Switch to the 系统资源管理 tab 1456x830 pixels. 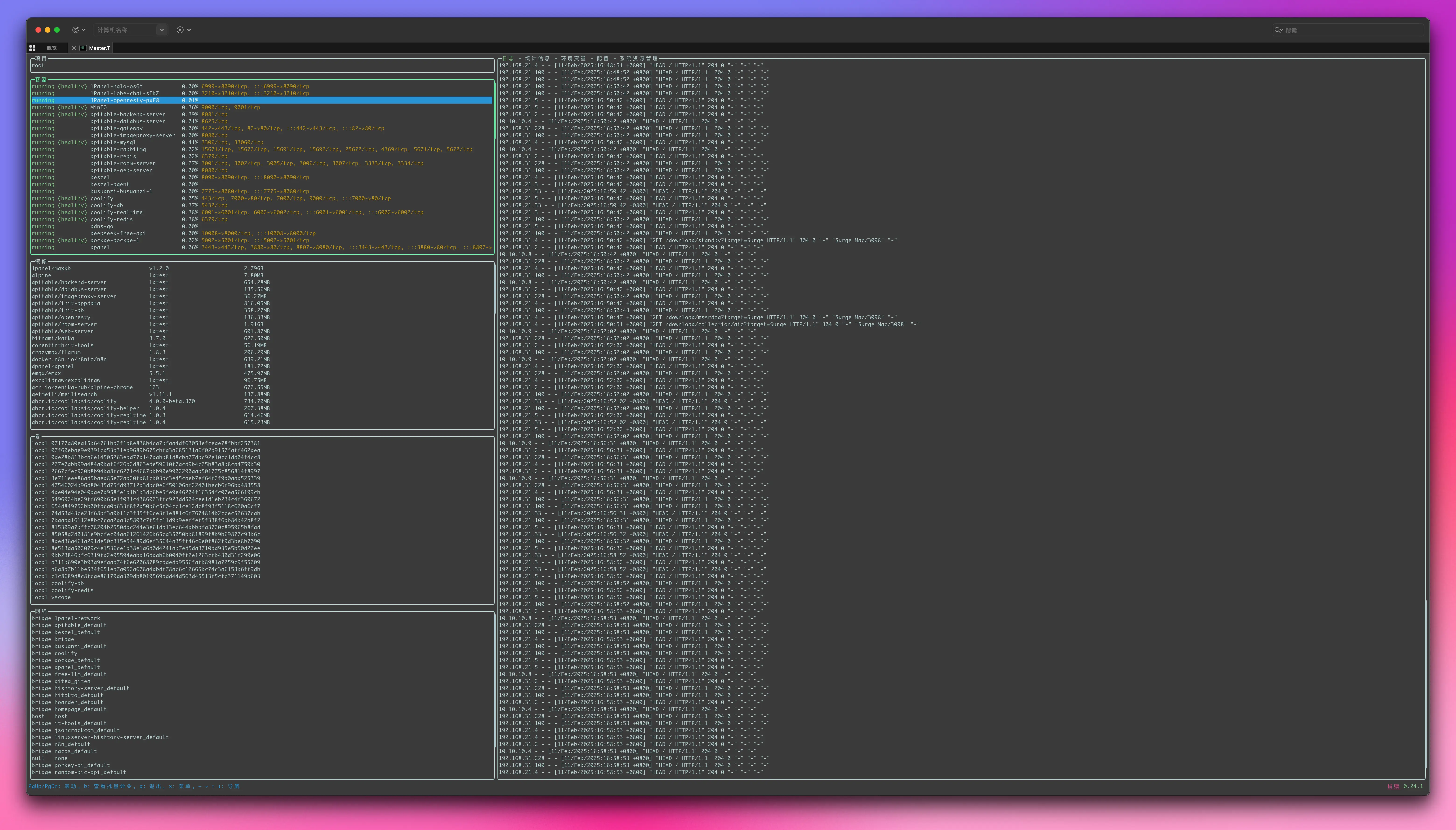click(x=638, y=58)
